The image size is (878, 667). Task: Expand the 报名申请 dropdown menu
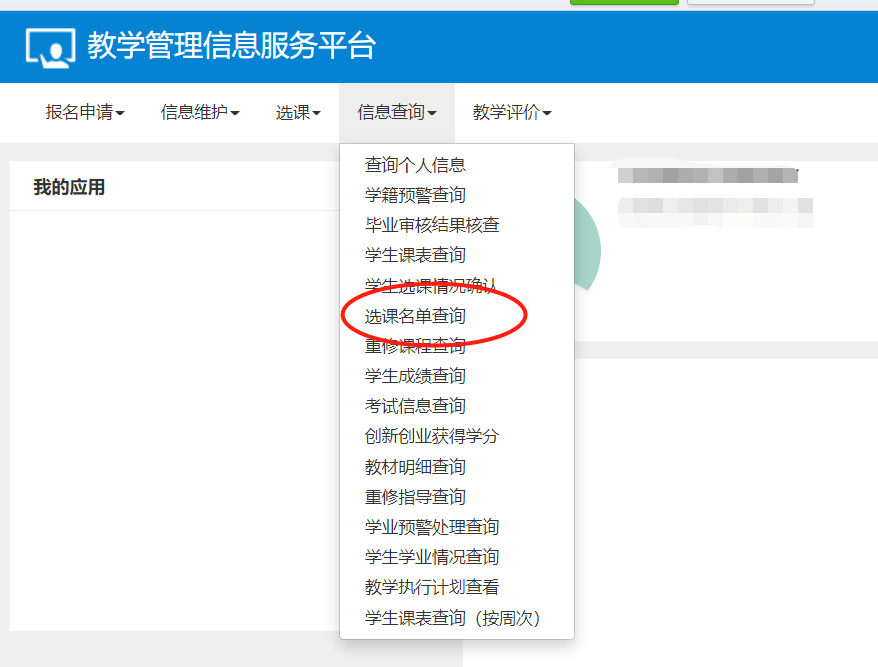tap(85, 113)
